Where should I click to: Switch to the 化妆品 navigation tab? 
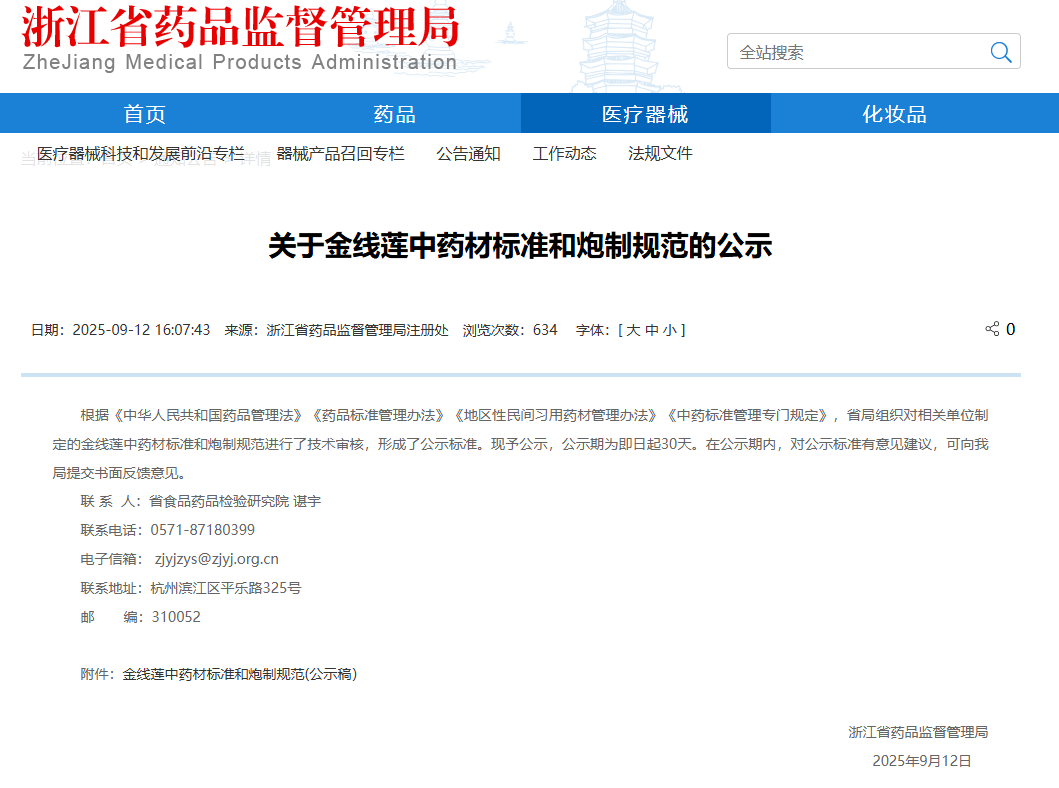pos(894,114)
